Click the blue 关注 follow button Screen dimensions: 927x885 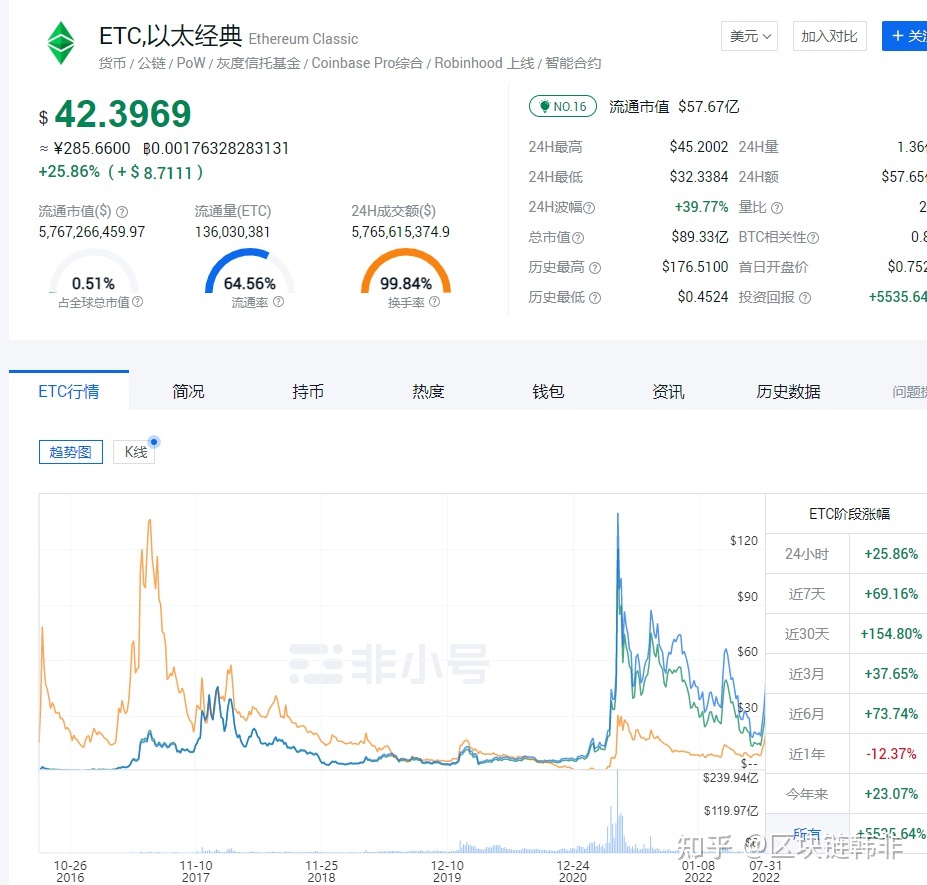[x=905, y=36]
